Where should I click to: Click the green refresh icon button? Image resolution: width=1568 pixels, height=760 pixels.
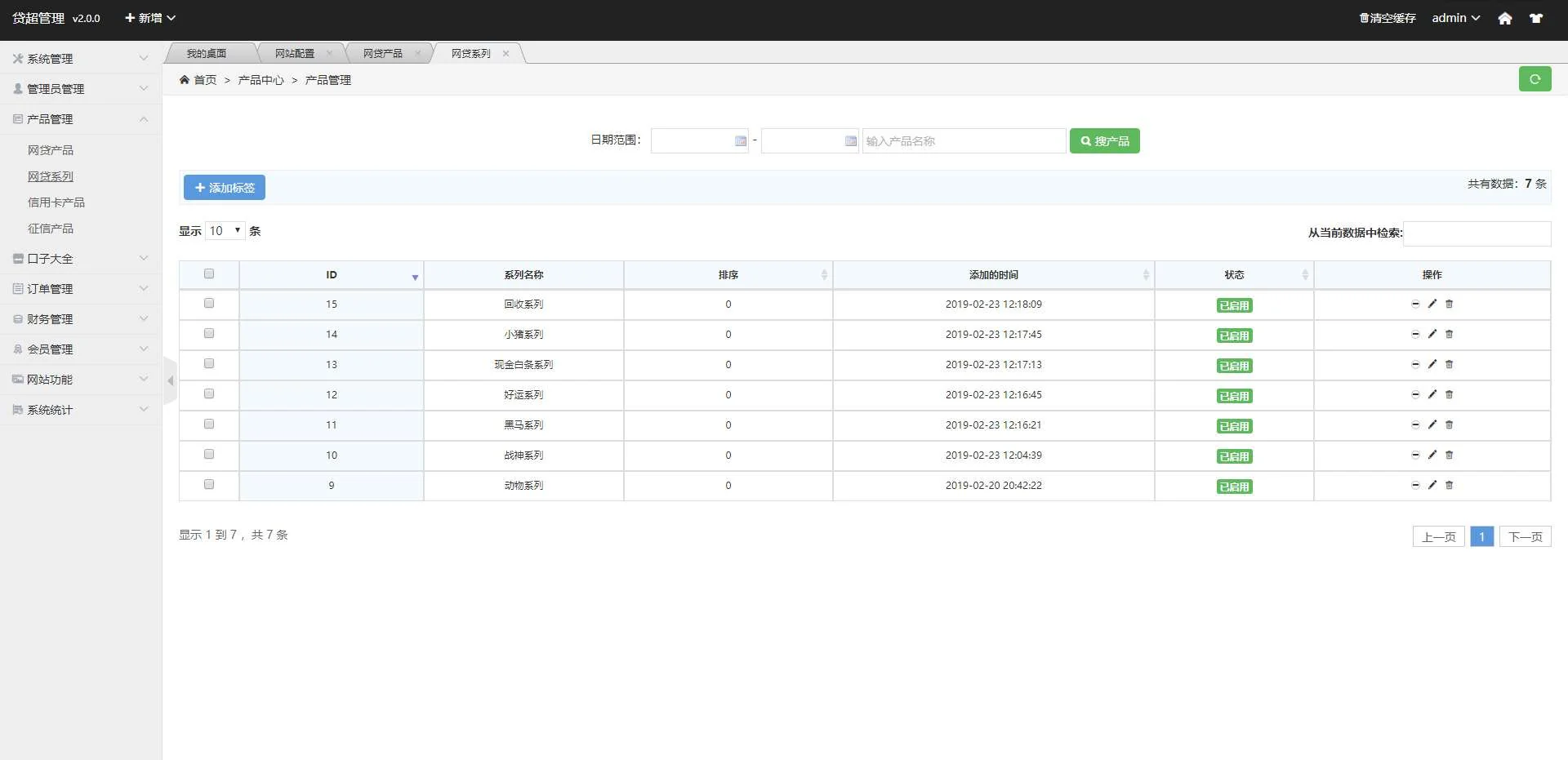[1535, 79]
